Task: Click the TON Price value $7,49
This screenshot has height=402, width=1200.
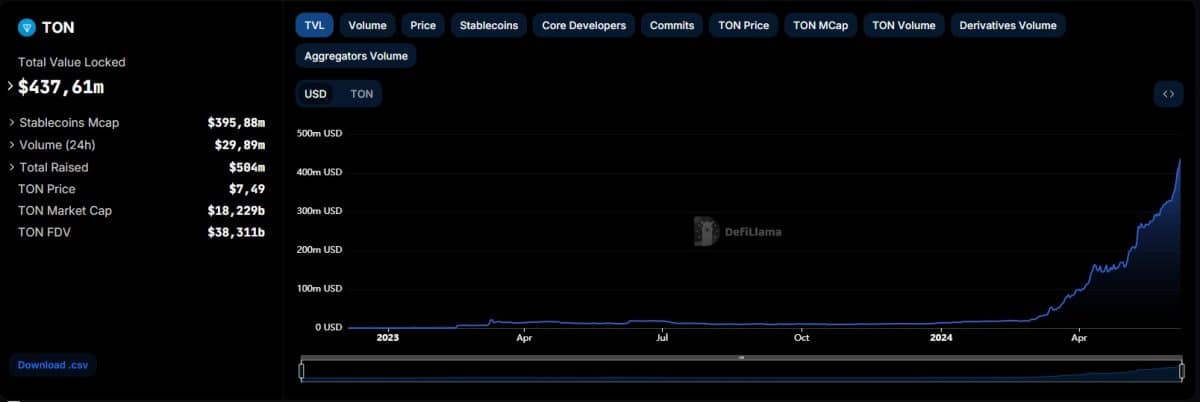Action: pos(246,189)
